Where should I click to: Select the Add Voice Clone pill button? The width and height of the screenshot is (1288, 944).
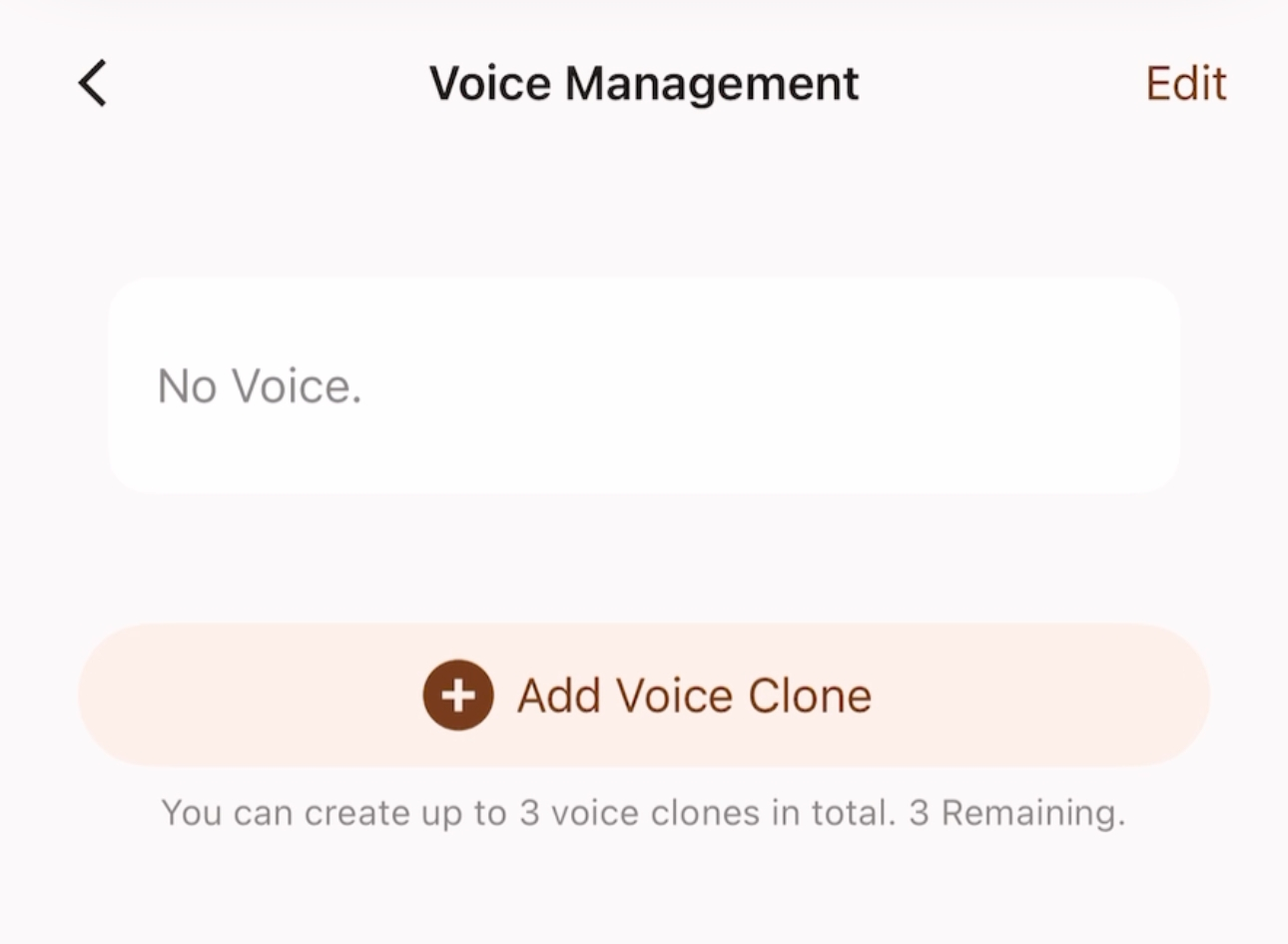point(644,696)
